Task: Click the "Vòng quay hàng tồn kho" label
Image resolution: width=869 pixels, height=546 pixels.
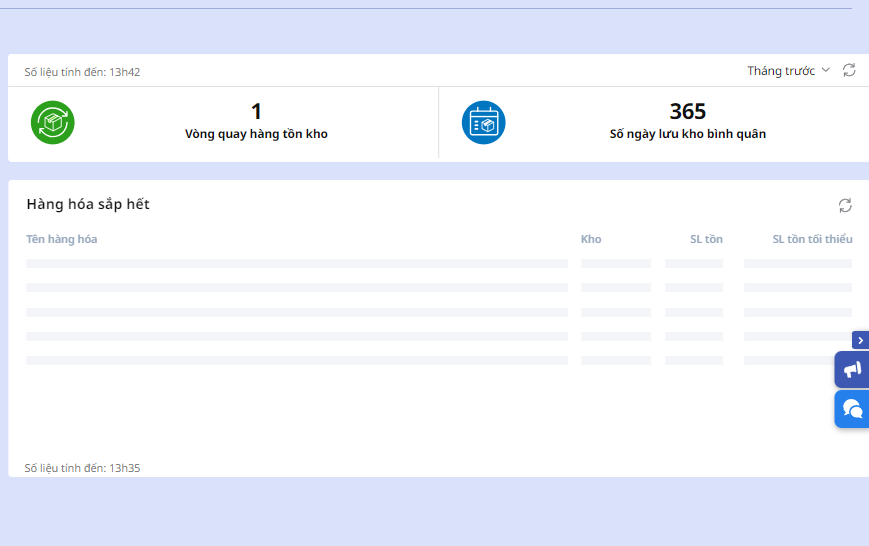Action: (x=256, y=134)
